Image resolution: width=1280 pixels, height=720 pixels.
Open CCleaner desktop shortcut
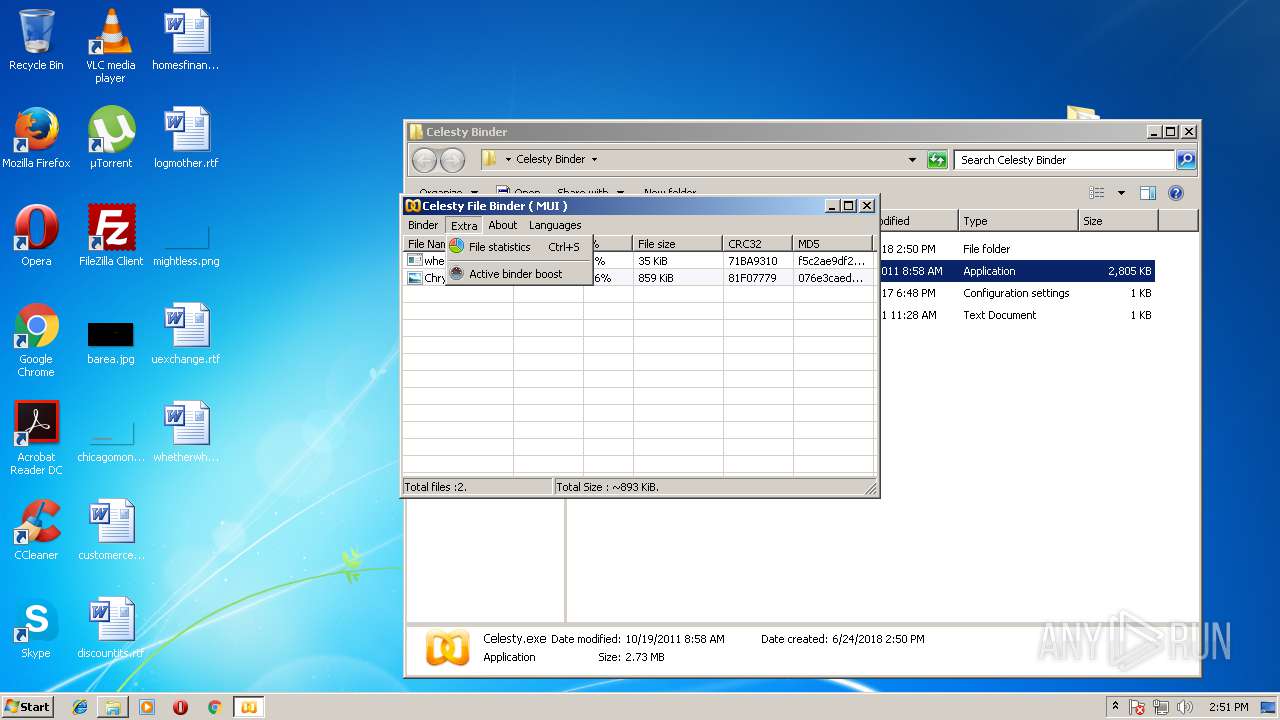click(36, 529)
